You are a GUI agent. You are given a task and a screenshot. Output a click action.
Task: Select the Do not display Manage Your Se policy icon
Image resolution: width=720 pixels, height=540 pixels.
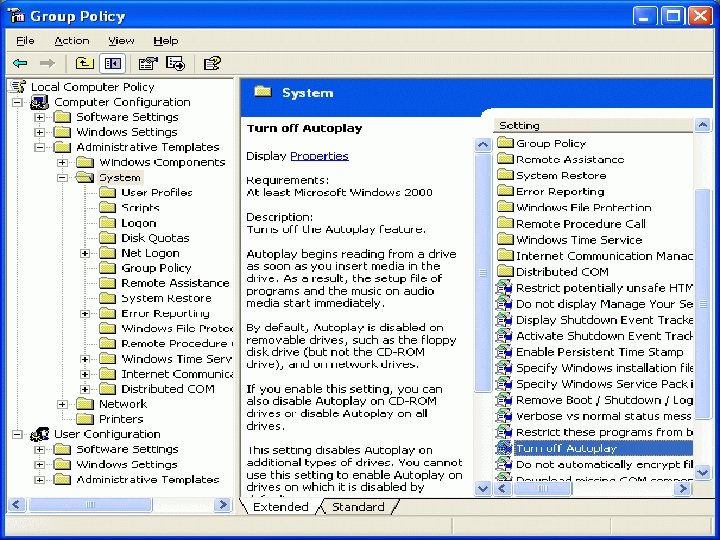[x=504, y=304]
